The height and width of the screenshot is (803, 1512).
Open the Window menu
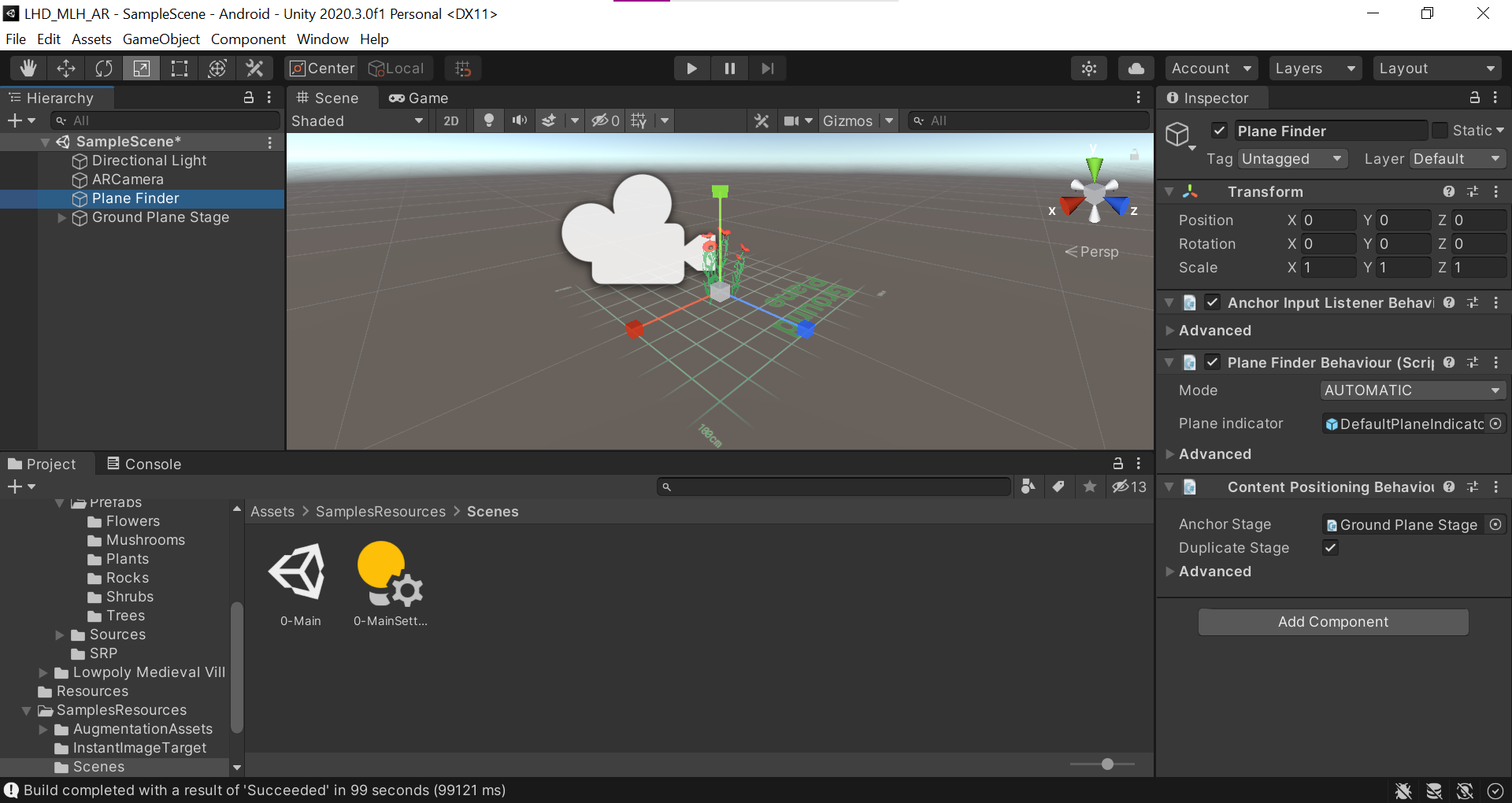(323, 39)
